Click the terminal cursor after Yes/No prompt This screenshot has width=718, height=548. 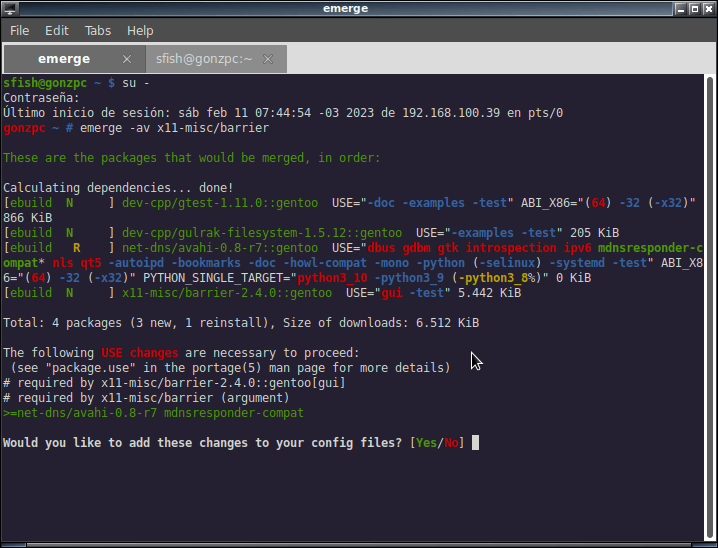click(x=475, y=443)
